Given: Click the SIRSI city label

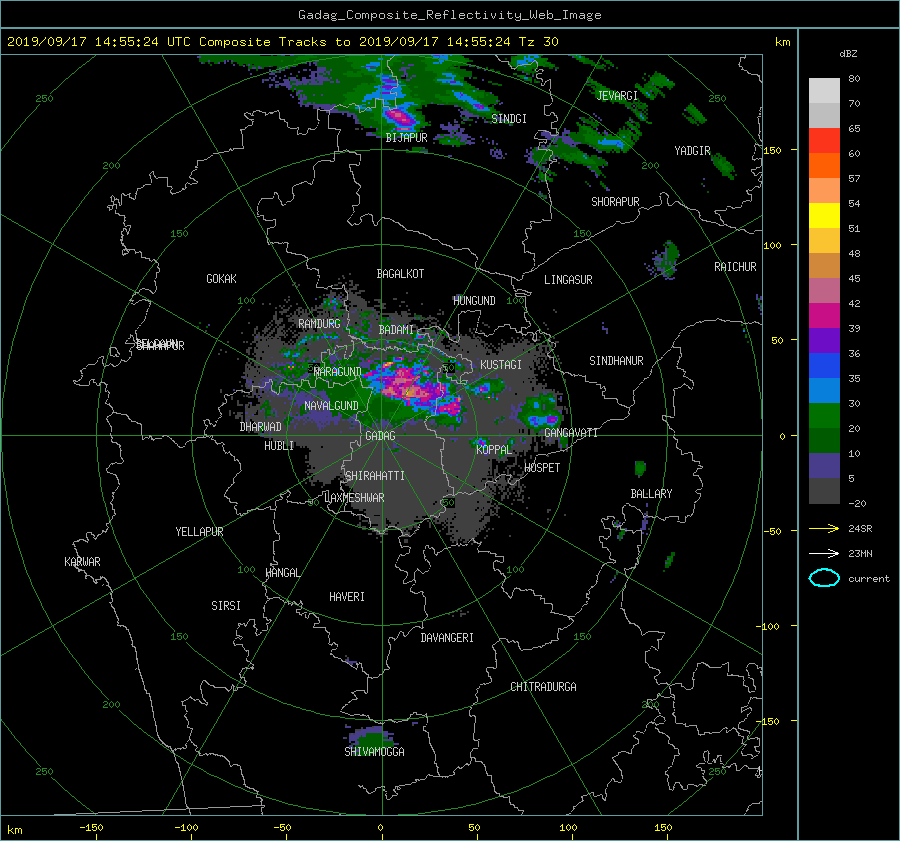Looking at the screenshot, I should pyautogui.click(x=226, y=606).
